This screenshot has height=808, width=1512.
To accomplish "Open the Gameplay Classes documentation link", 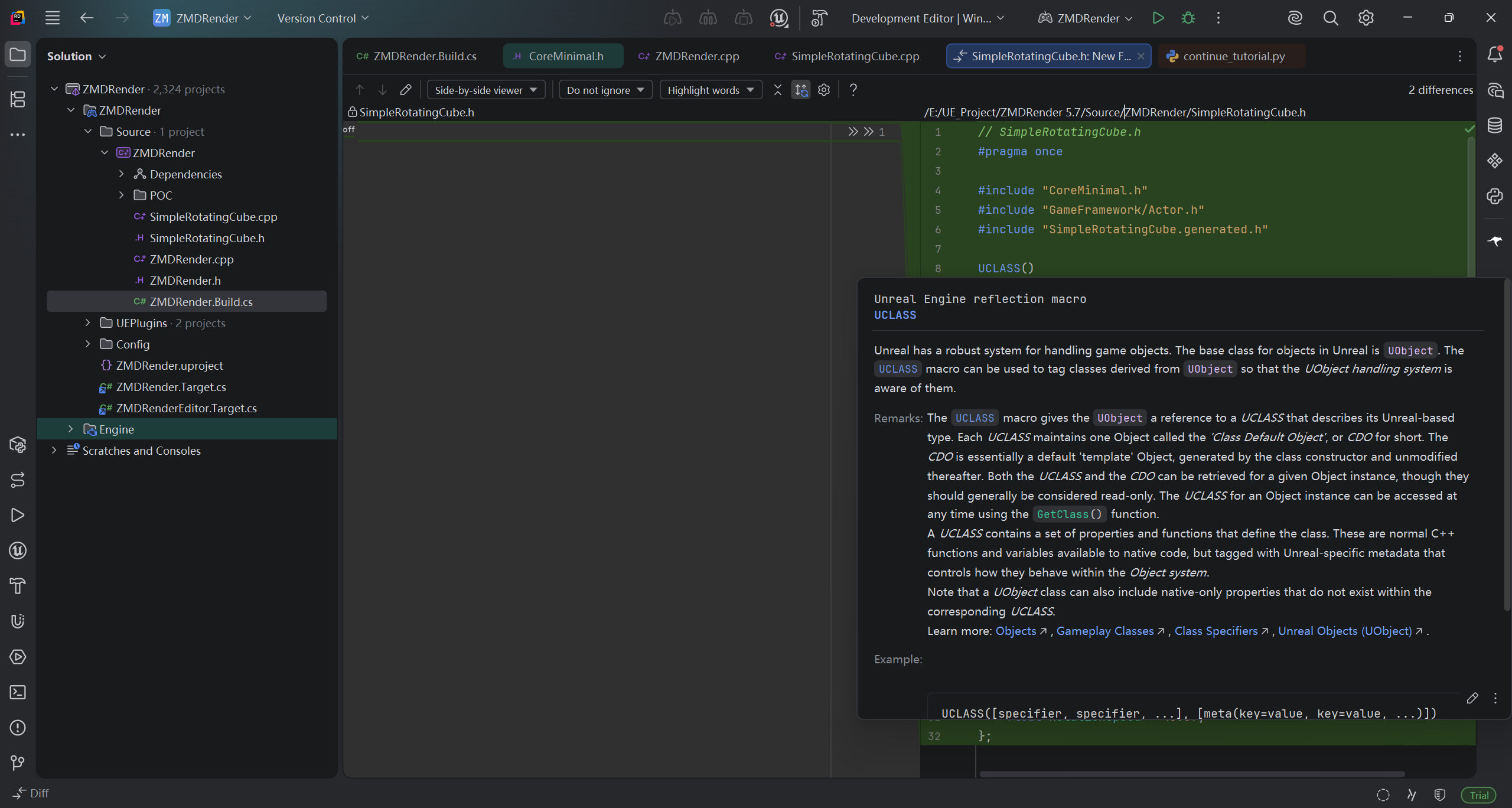I will 1104,631.
